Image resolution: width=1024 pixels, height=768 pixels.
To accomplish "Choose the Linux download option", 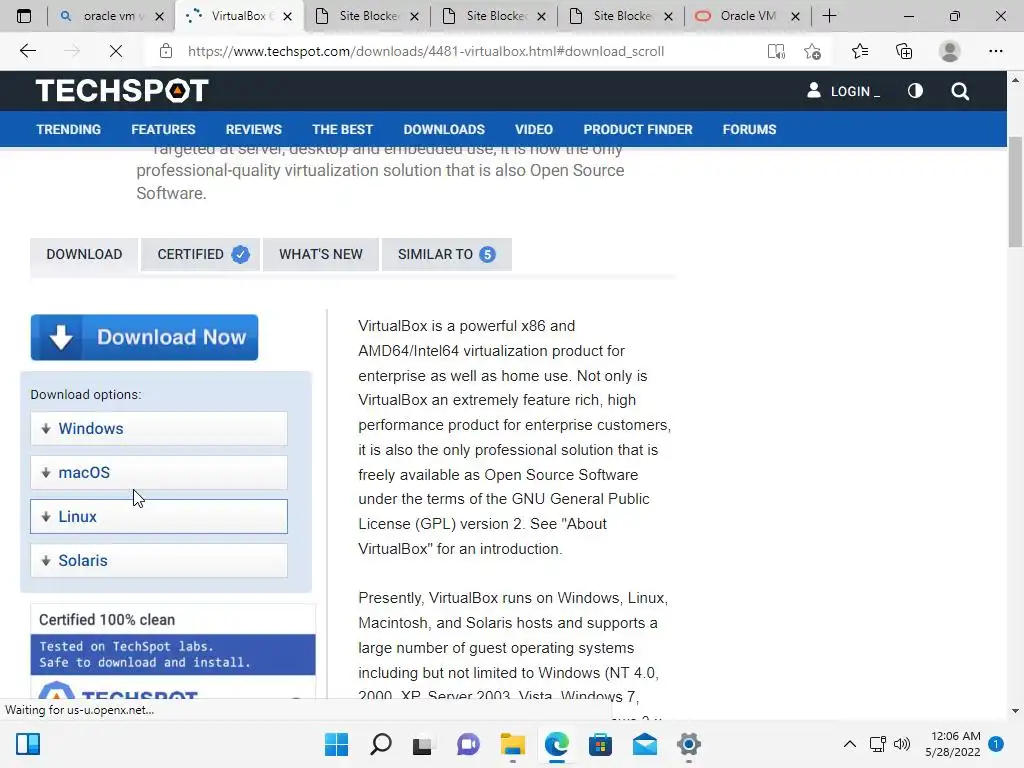I will click(159, 517).
